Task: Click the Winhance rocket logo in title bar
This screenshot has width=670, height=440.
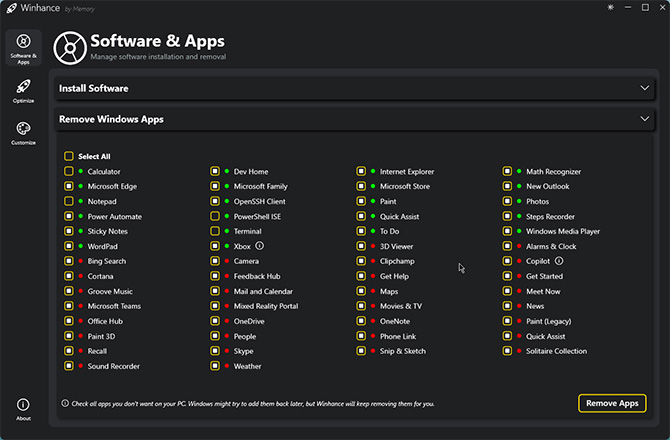Action: pyautogui.click(x=12, y=8)
